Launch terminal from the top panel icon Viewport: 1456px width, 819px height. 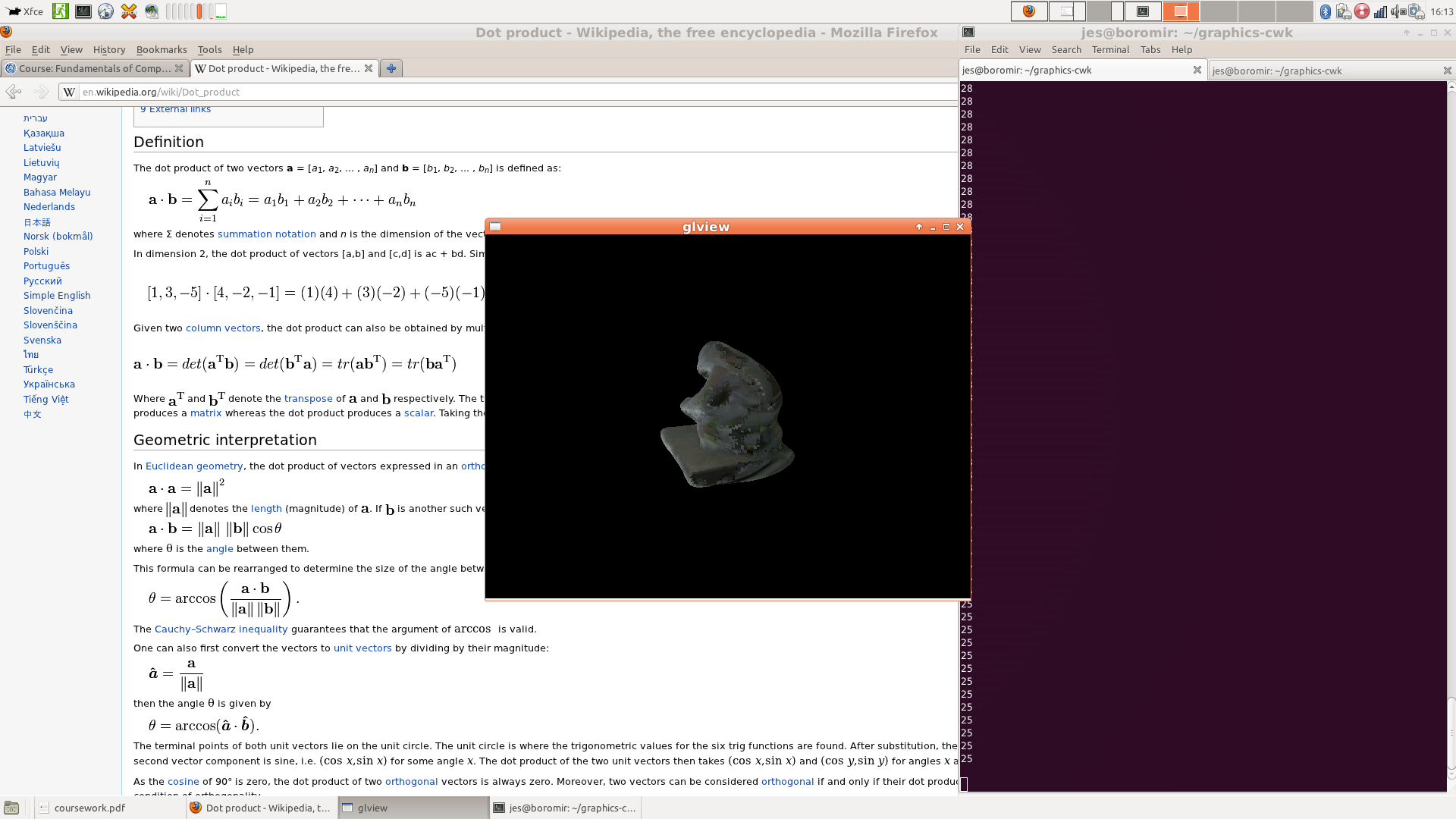coord(83,11)
